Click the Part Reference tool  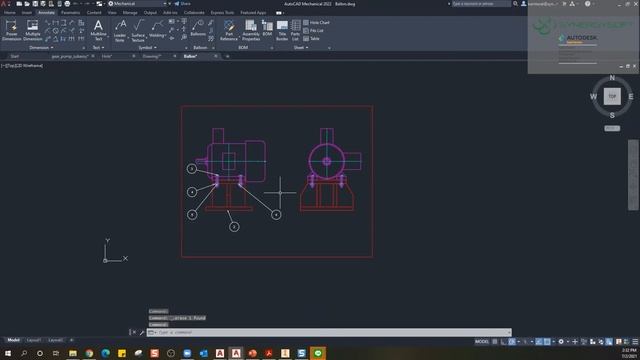coord(229,30)
